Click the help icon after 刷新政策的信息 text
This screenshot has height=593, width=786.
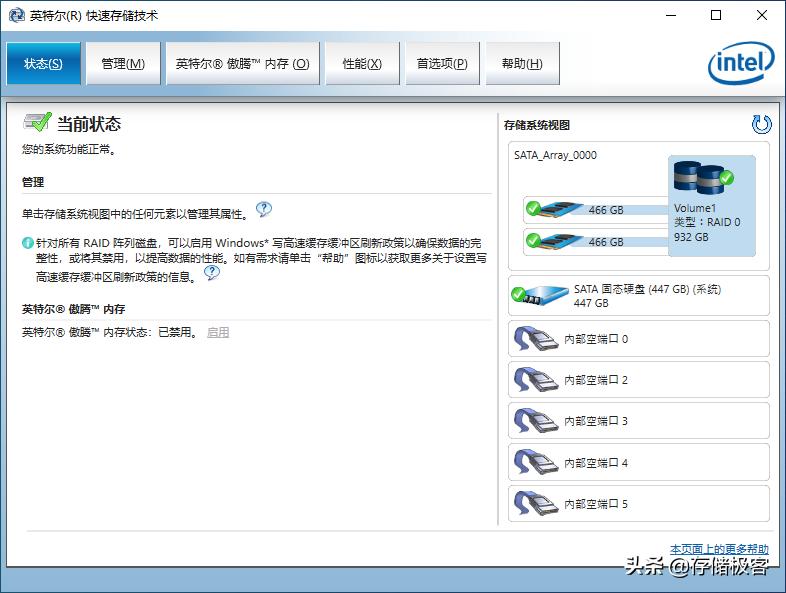(212, 273)
